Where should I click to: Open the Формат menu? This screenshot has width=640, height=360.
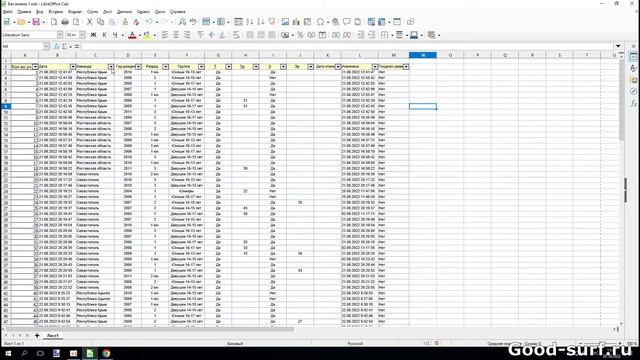75,12
